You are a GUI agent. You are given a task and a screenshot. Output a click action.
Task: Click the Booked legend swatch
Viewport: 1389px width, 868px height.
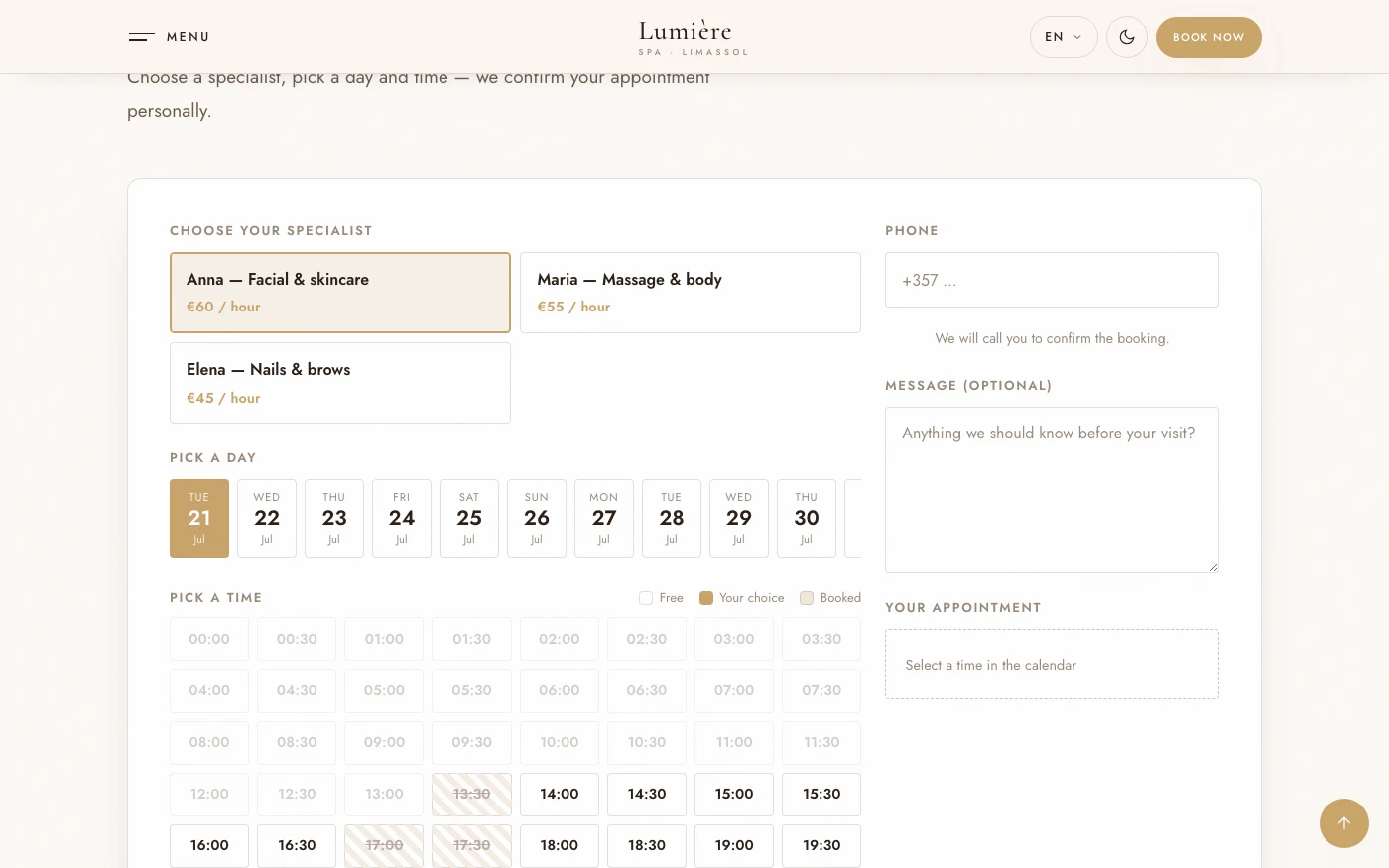coord(807,598)
